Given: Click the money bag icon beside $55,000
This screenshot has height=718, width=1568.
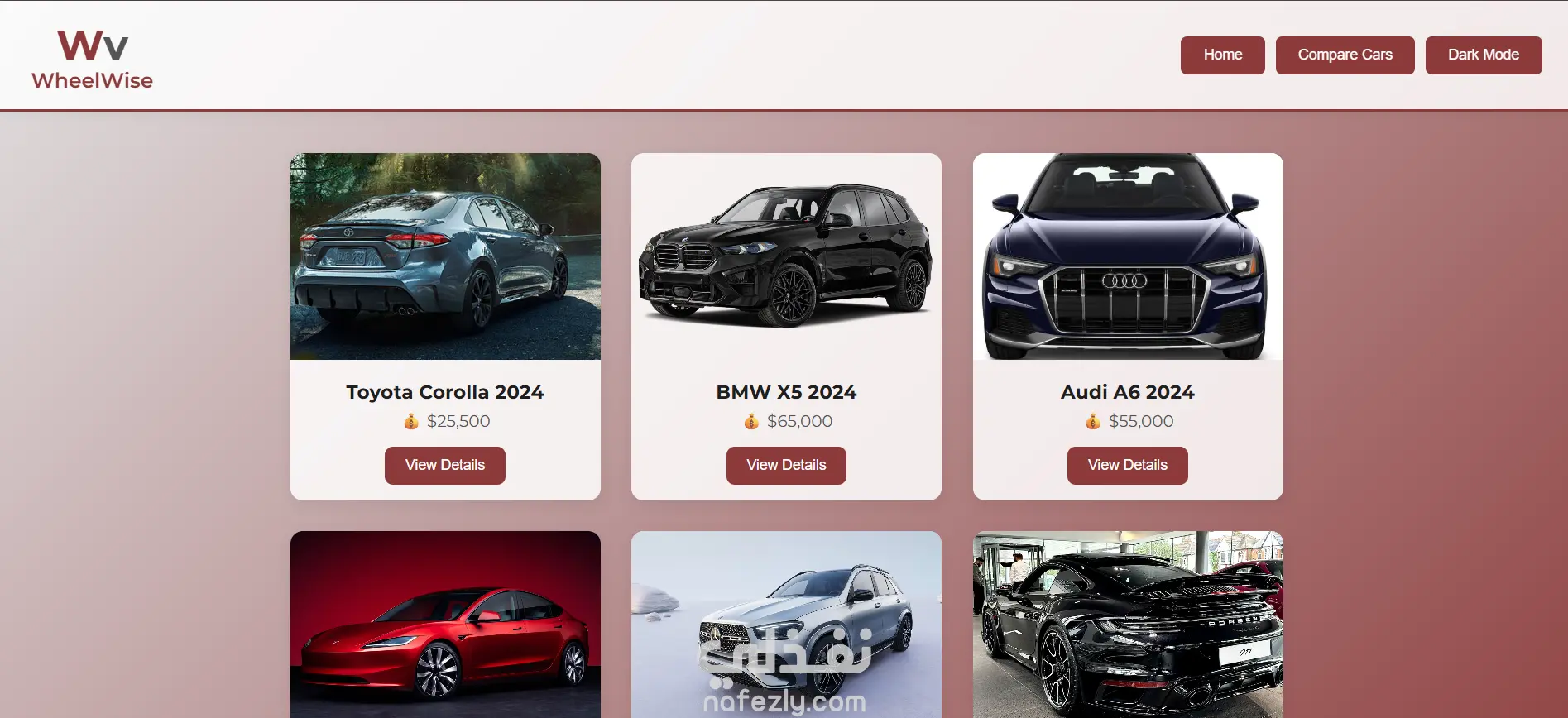Looking at the screenshot, I should point(1093,421).
